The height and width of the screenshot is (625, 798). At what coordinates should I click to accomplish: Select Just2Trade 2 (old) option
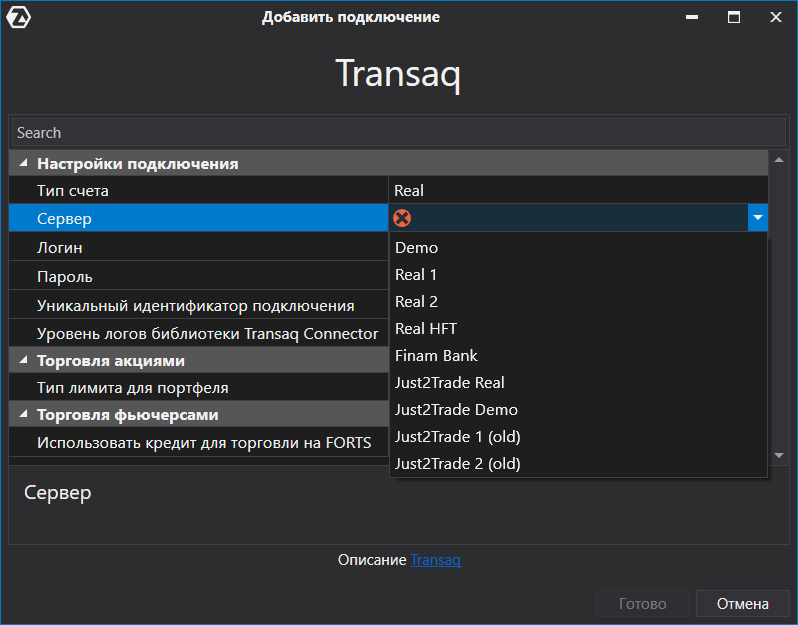(x=578, y=463)
